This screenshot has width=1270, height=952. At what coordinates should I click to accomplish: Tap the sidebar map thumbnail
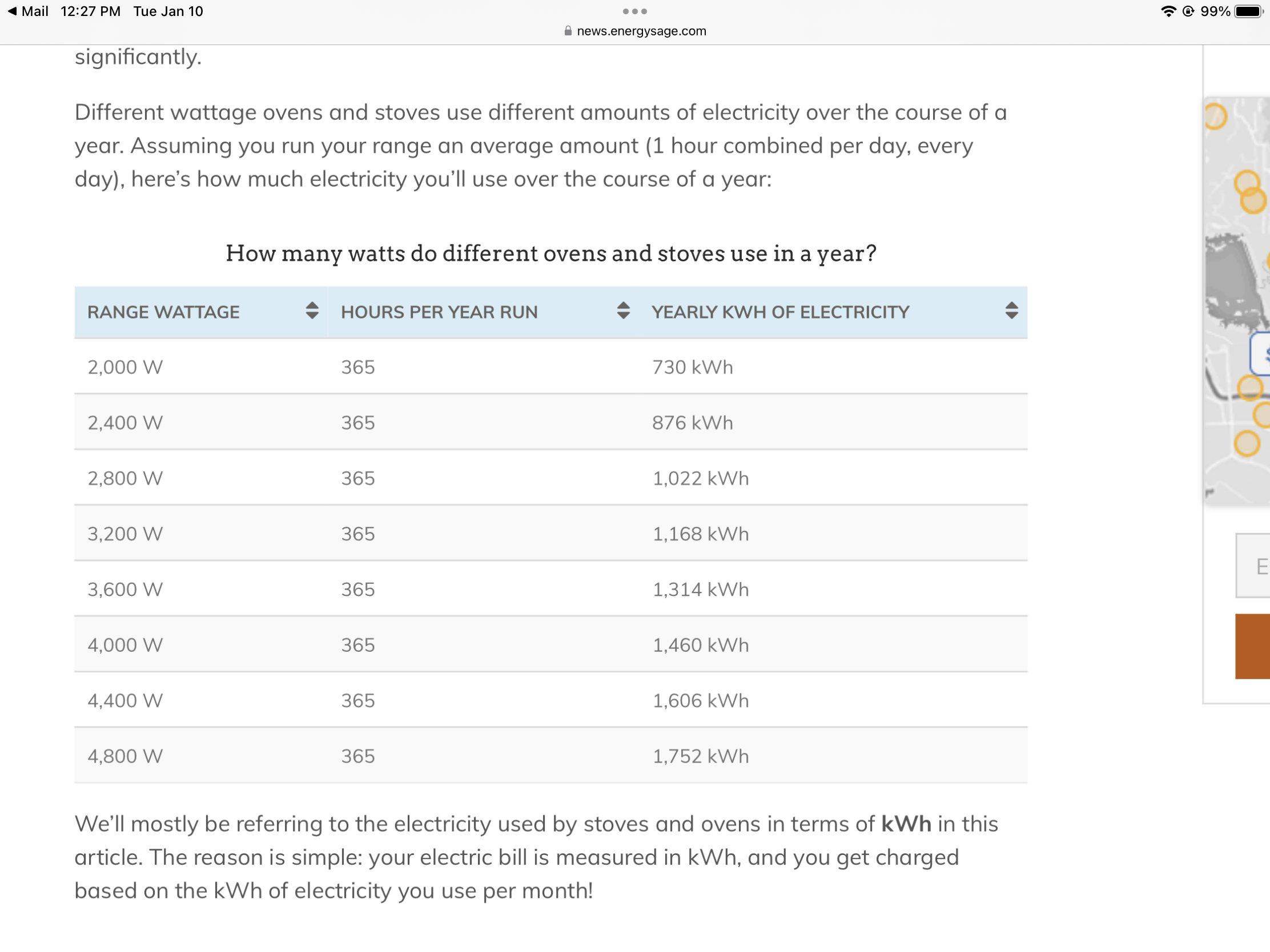pyautogui.click(x=1237, y=298)
